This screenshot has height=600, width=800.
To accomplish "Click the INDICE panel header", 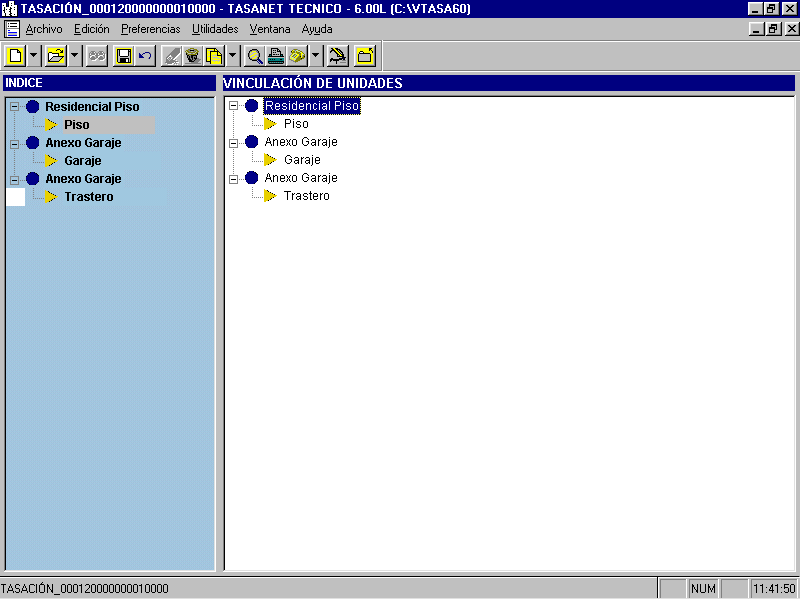I will tap(110, 83).
